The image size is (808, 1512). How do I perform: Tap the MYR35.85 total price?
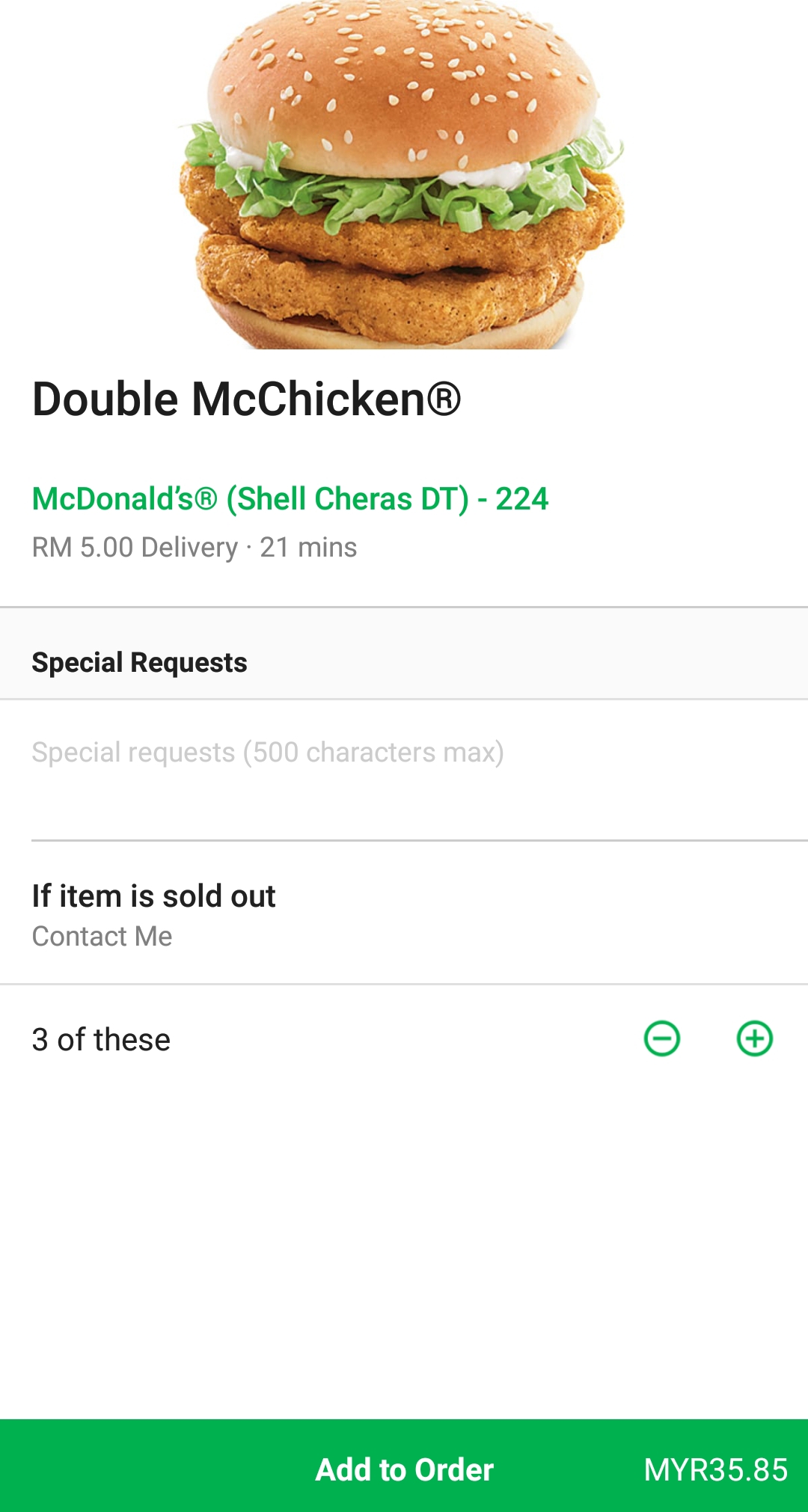pos(715,1469)
